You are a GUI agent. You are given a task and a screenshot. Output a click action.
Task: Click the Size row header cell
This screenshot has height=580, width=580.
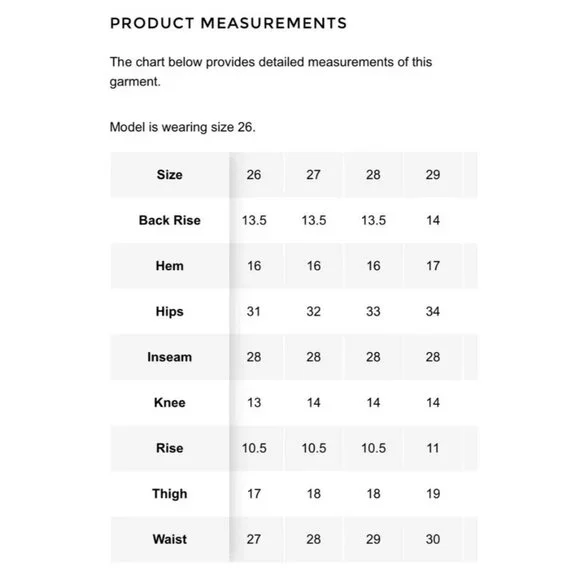coord(170,175)
